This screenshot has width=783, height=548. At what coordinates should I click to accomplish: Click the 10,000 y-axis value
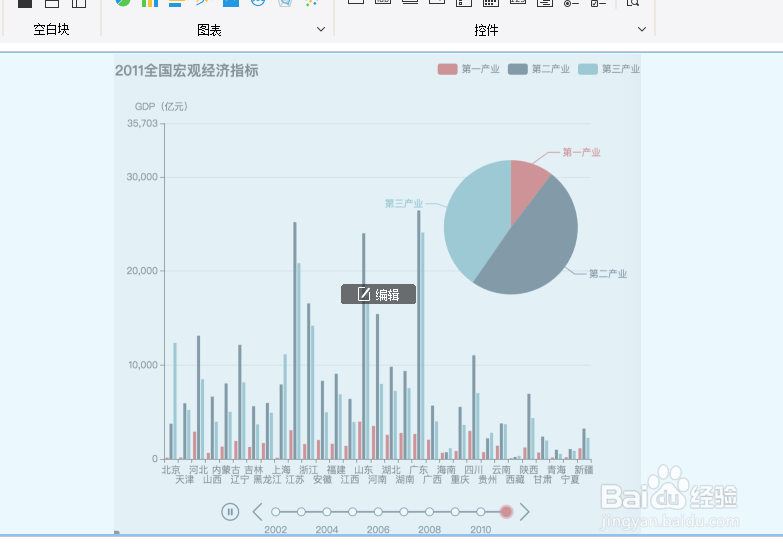(x=143, y=365)
